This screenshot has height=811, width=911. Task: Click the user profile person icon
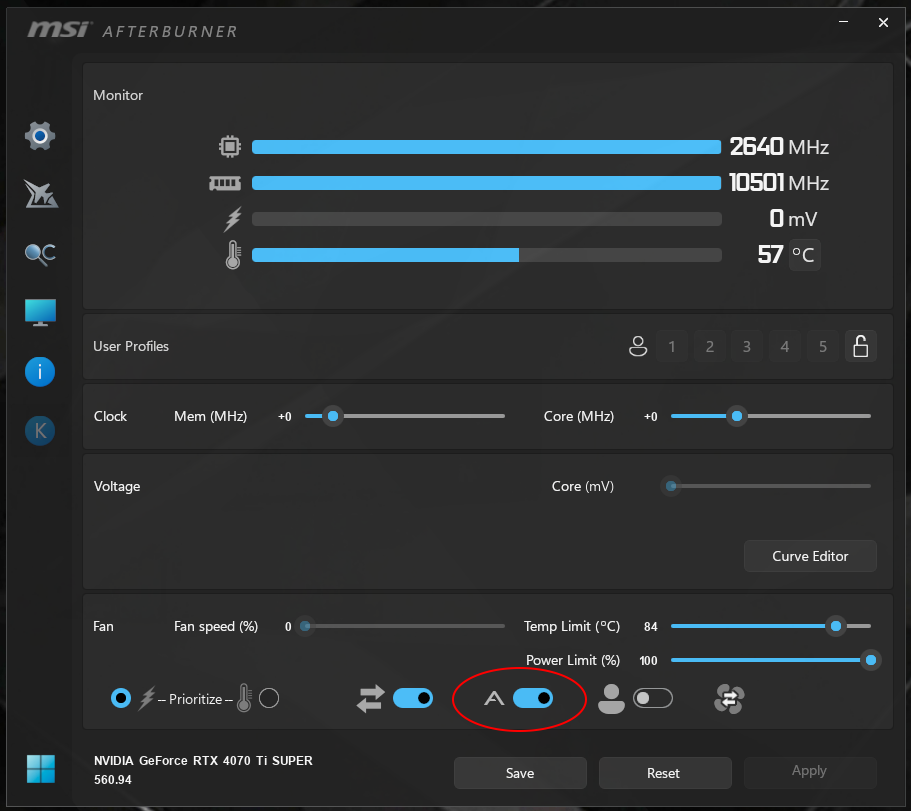(x=638, y=347)
